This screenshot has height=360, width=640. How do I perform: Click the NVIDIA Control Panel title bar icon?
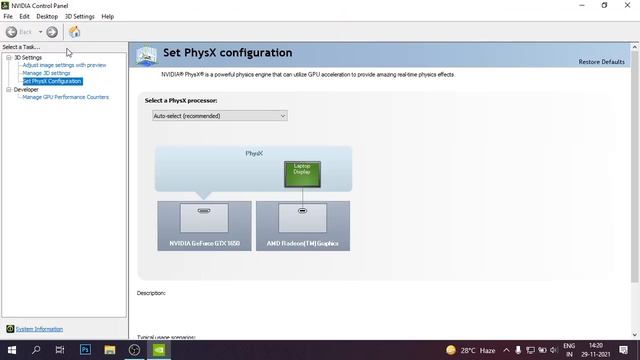pos(5,5)
